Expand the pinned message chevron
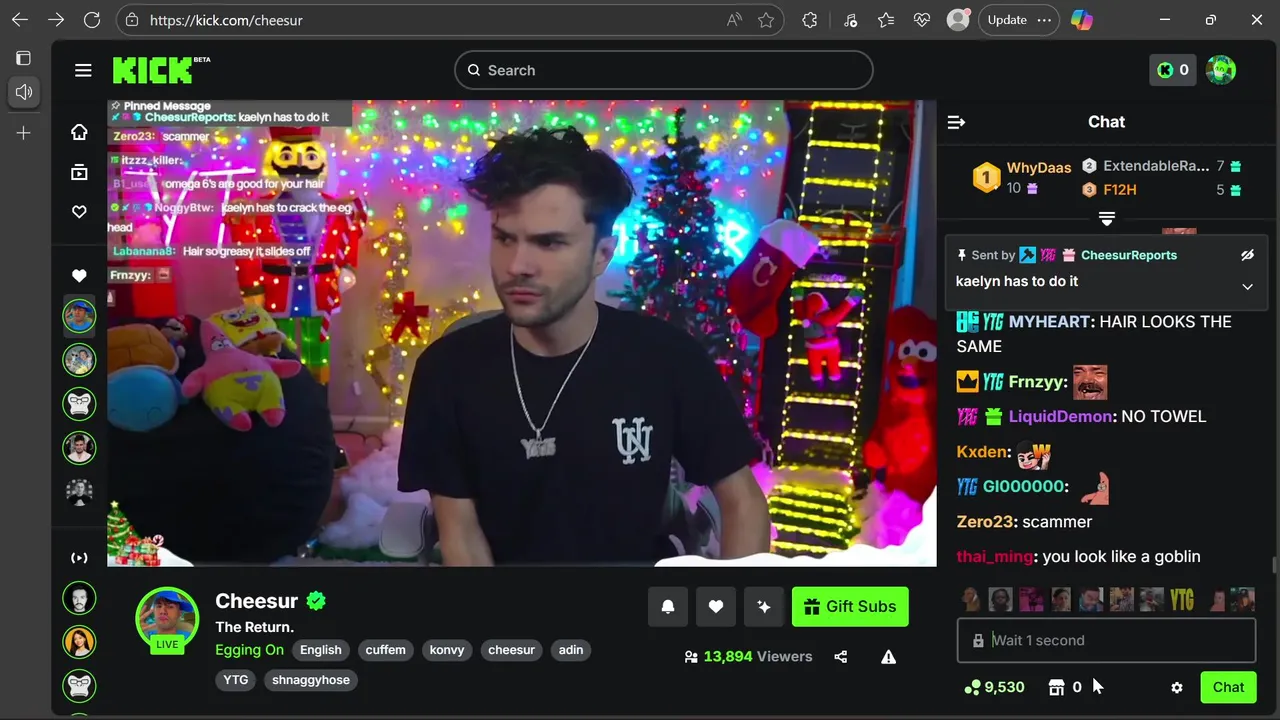This screenshot has width=1280, height=720. pyautogui.click(x=1247, y=287)
